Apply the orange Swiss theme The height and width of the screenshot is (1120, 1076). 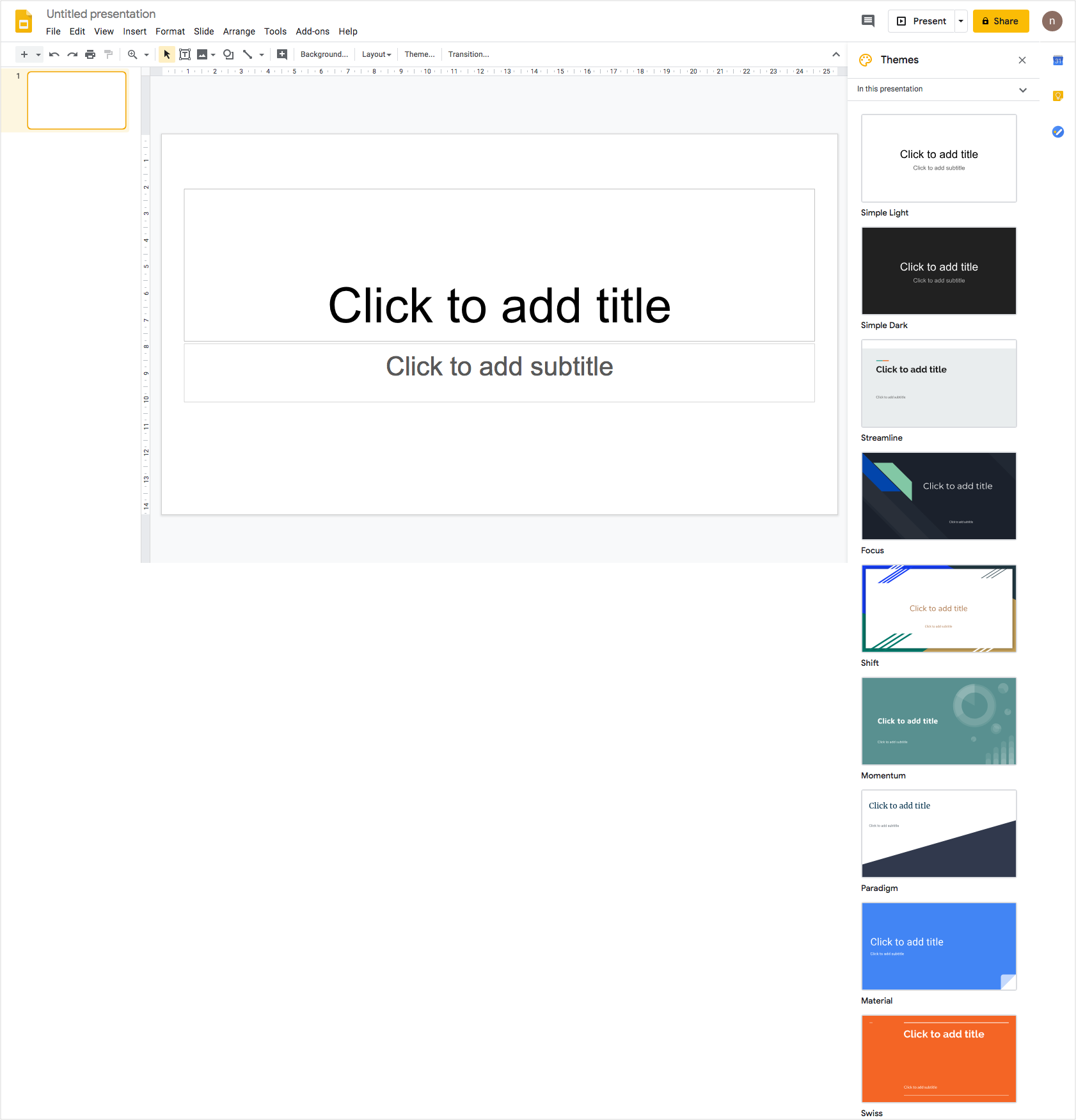[938, 1059]
